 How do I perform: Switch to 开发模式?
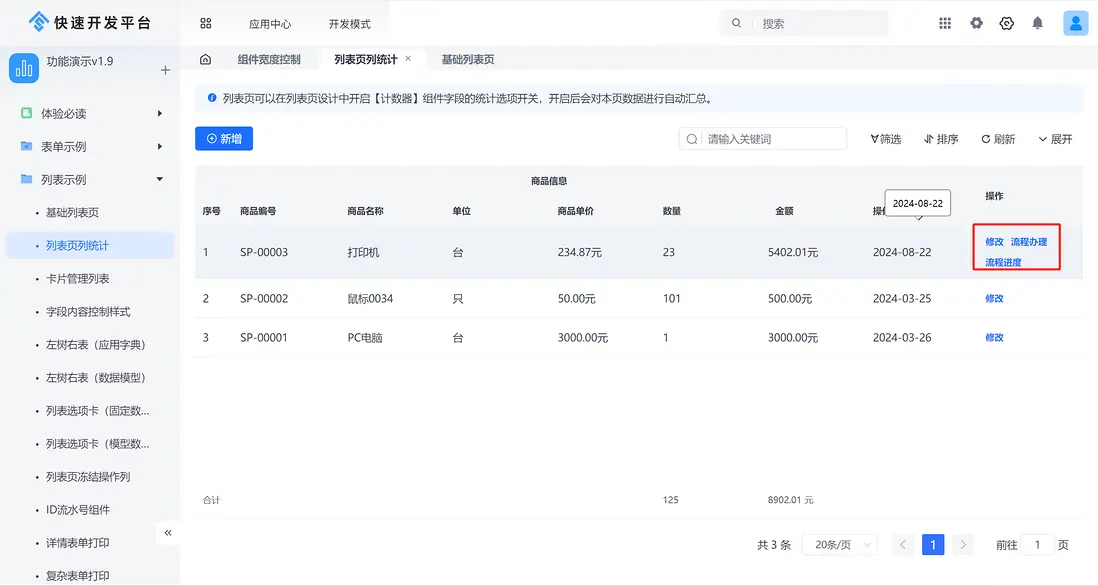(x=349, y=24)
